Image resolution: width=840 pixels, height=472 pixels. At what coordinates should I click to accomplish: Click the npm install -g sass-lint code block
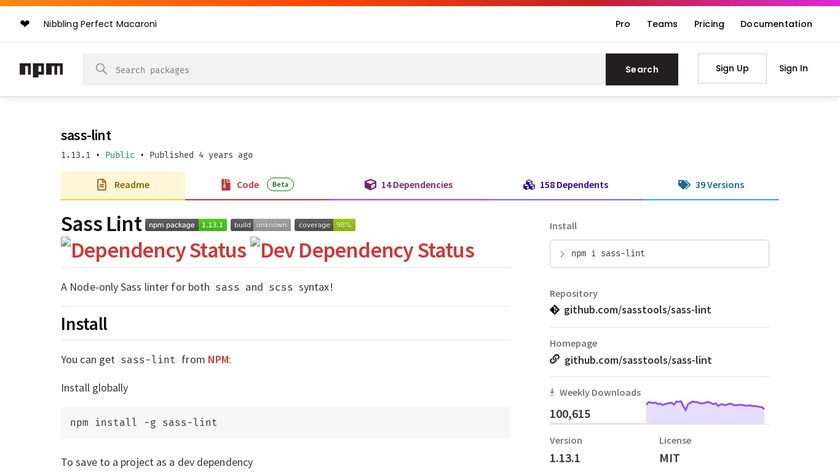[286, 422]
